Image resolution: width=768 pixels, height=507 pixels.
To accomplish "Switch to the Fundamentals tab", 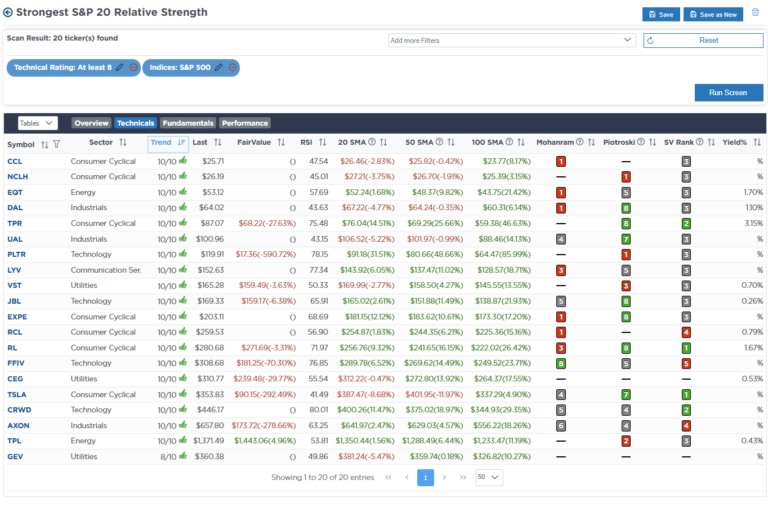I will pyautogui.click(x=187, y=123).
